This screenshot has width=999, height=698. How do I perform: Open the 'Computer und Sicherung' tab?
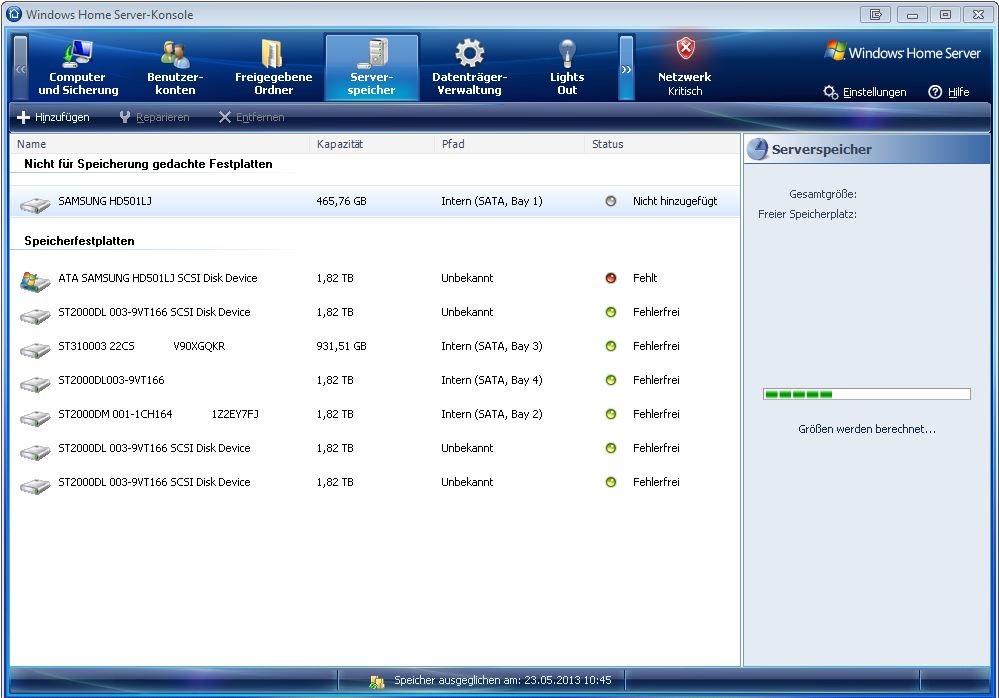tap(78, 67)
